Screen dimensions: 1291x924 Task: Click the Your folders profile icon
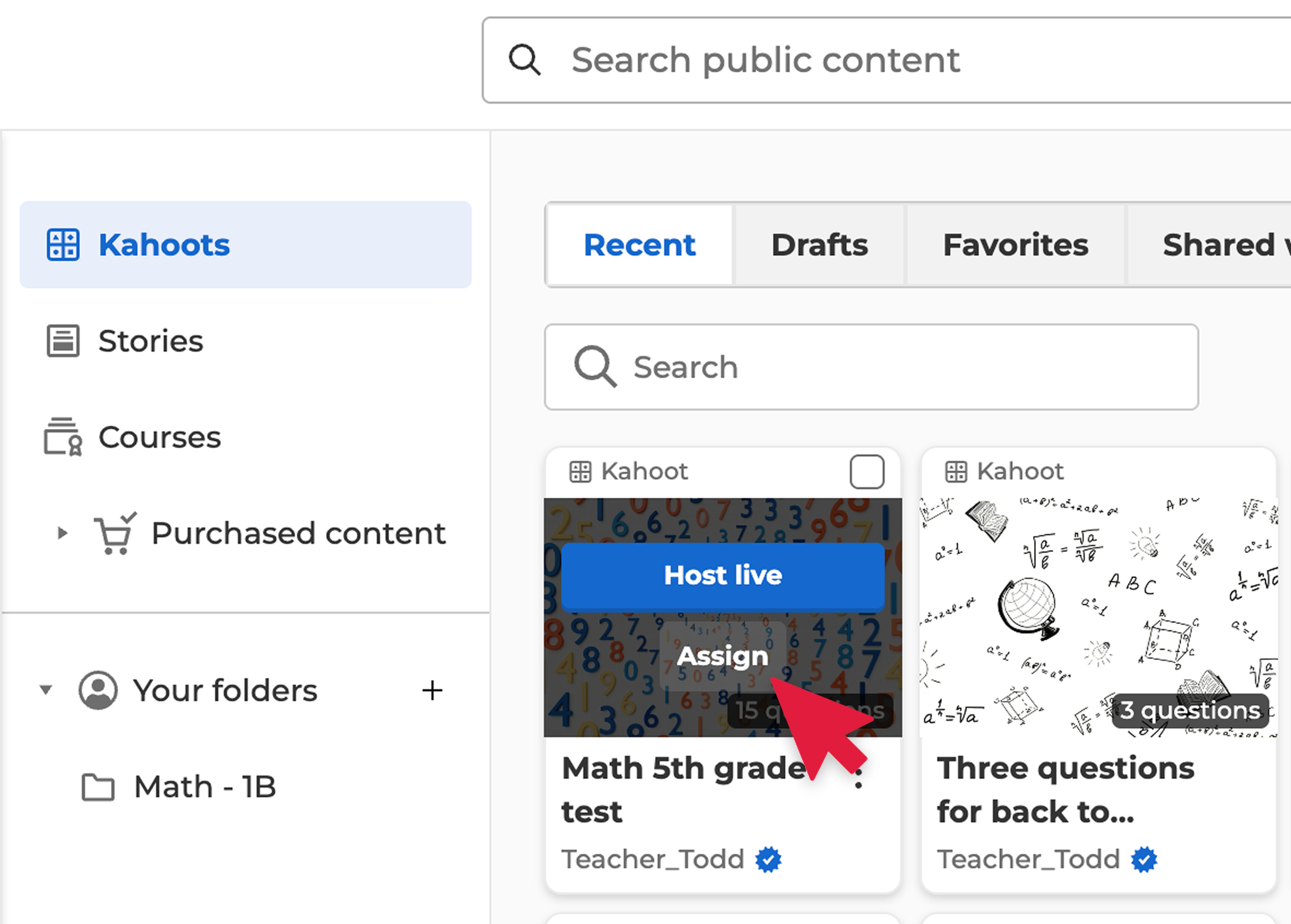point(98,689)
